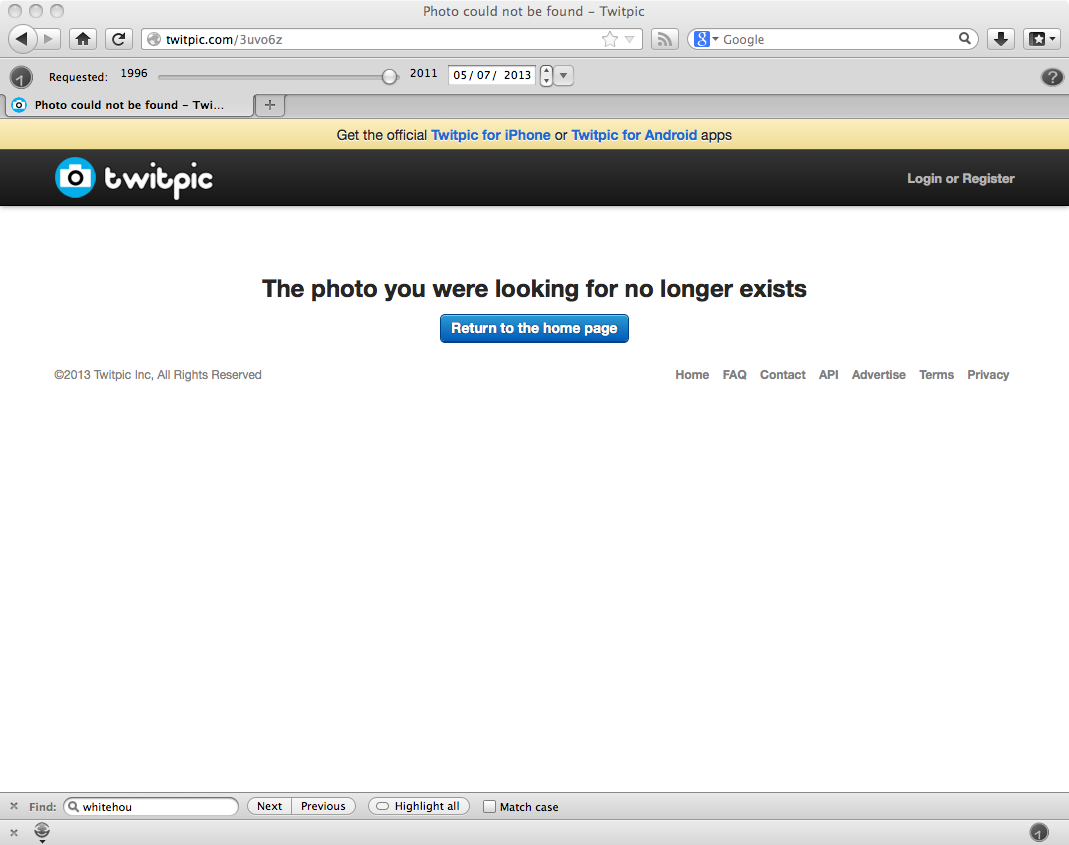Open the bookmarks menu toolbar button

[1042, 39]
